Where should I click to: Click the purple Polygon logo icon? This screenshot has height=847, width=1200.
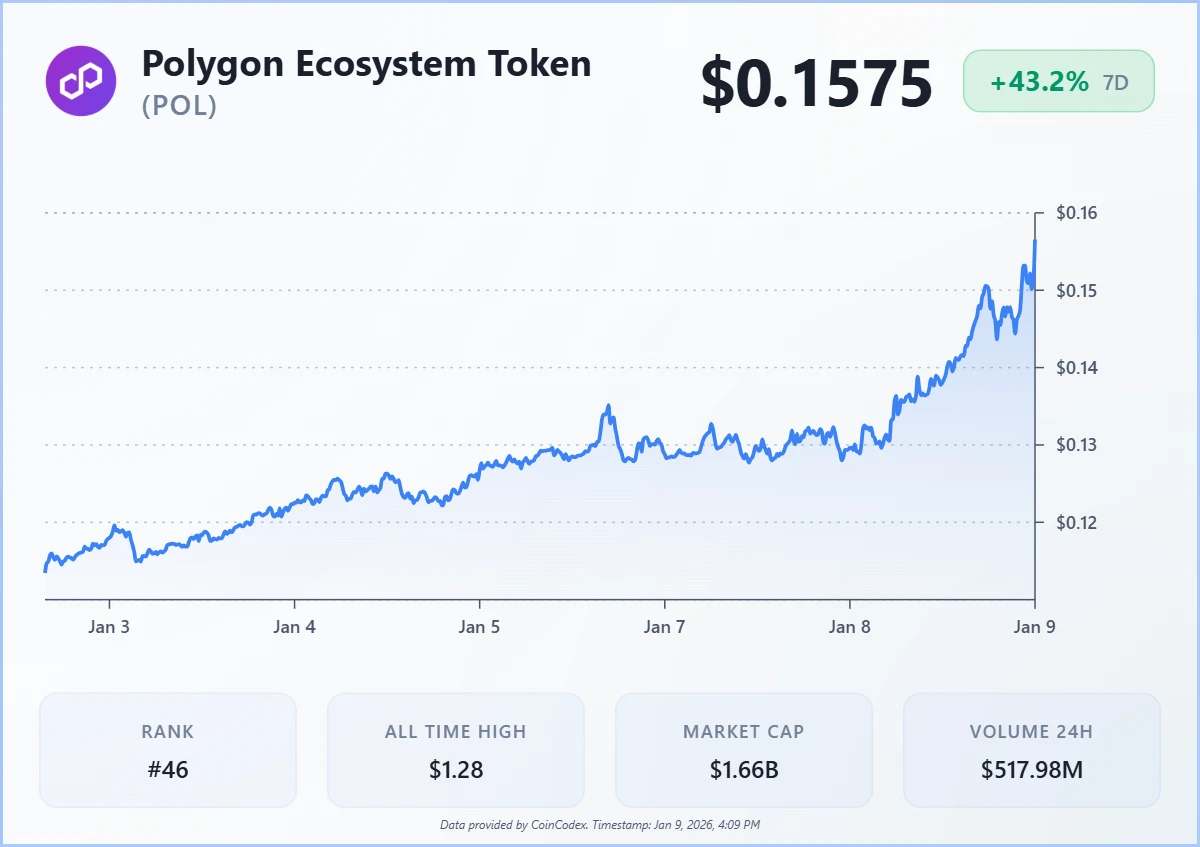81,81
